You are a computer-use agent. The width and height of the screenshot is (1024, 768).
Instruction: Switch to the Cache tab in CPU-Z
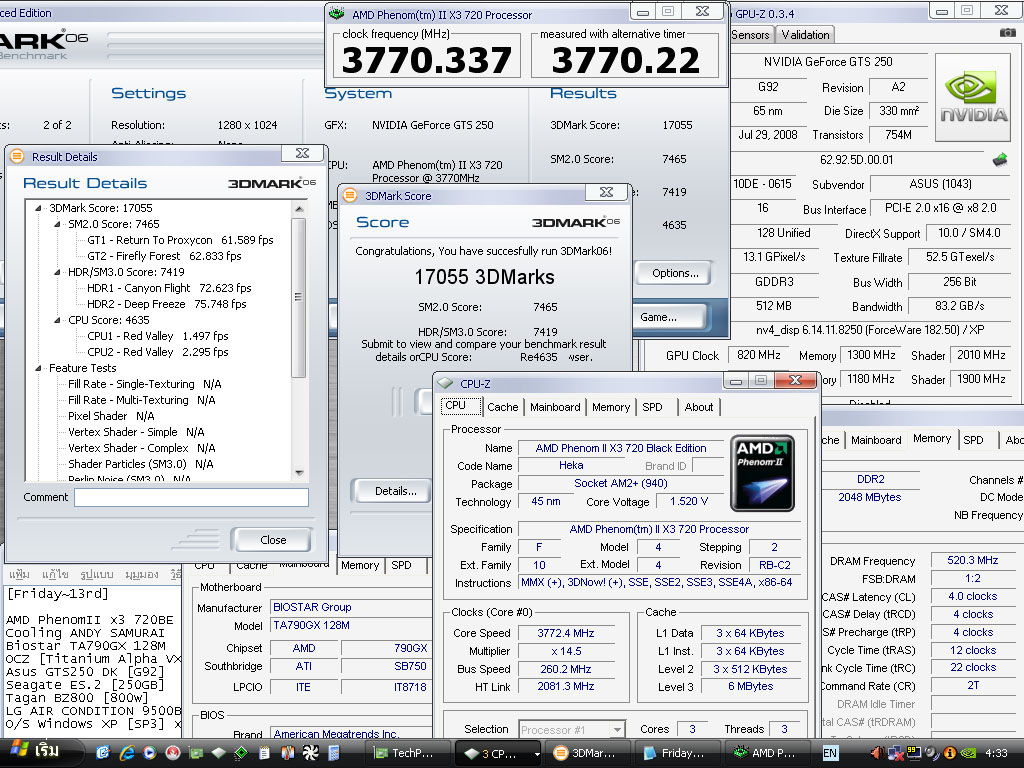pyautogui.click(x=503, y=407)
